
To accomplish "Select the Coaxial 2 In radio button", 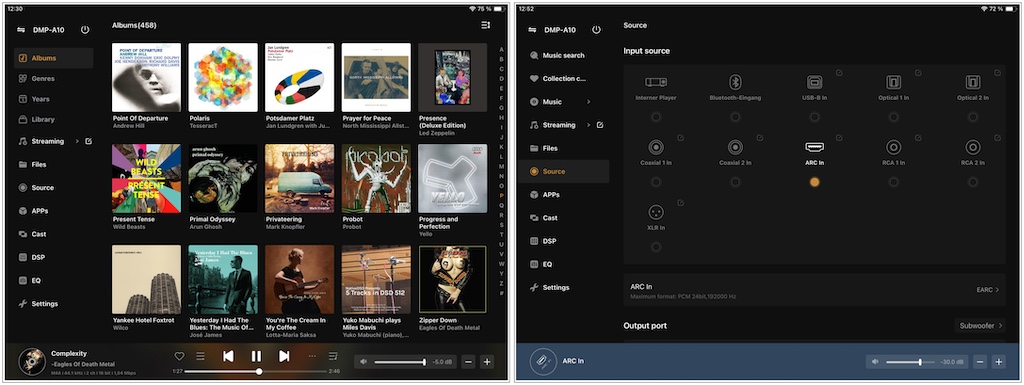I will [x=735, y=182].
